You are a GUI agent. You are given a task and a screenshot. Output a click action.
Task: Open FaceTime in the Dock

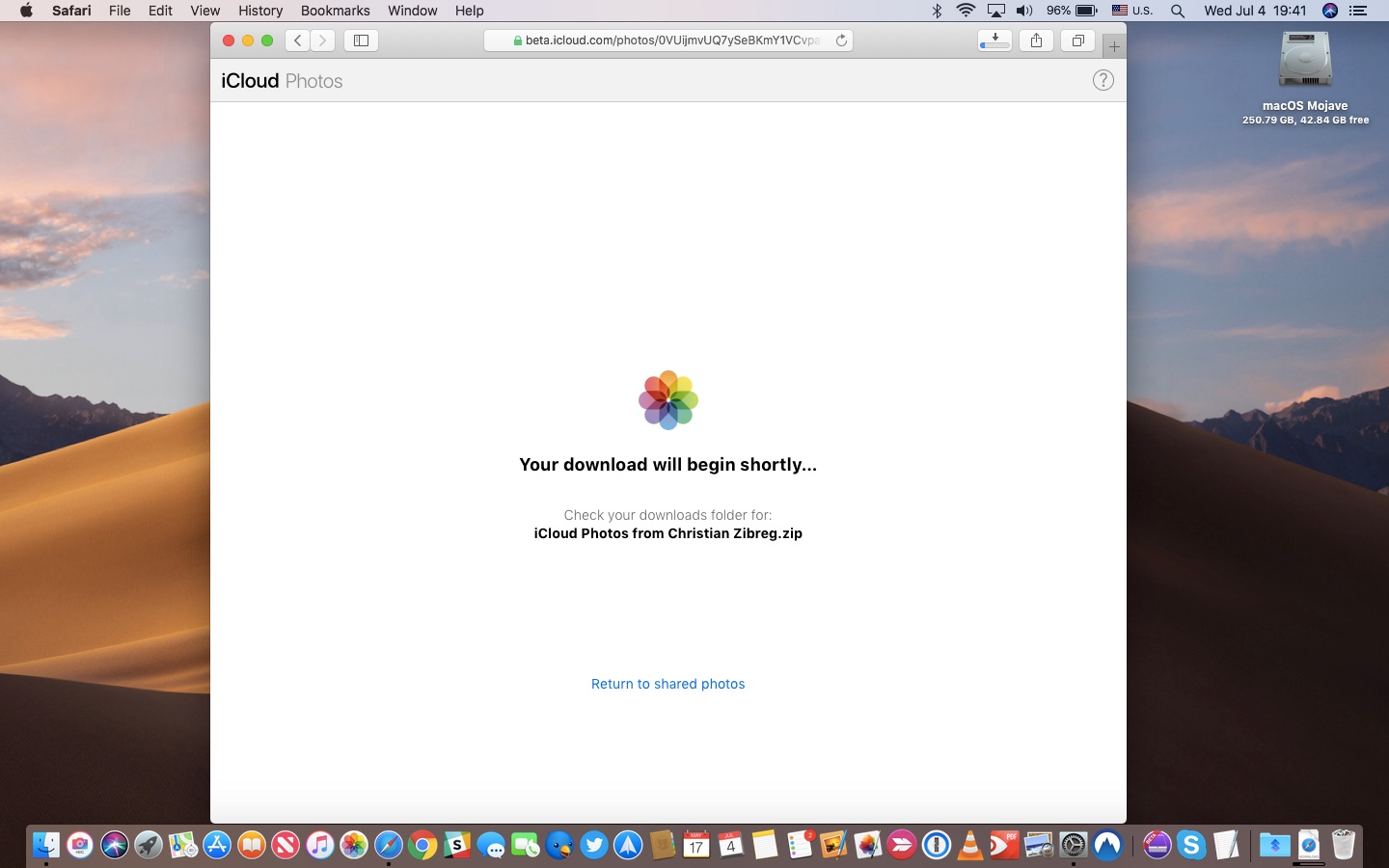pos(525,845)
